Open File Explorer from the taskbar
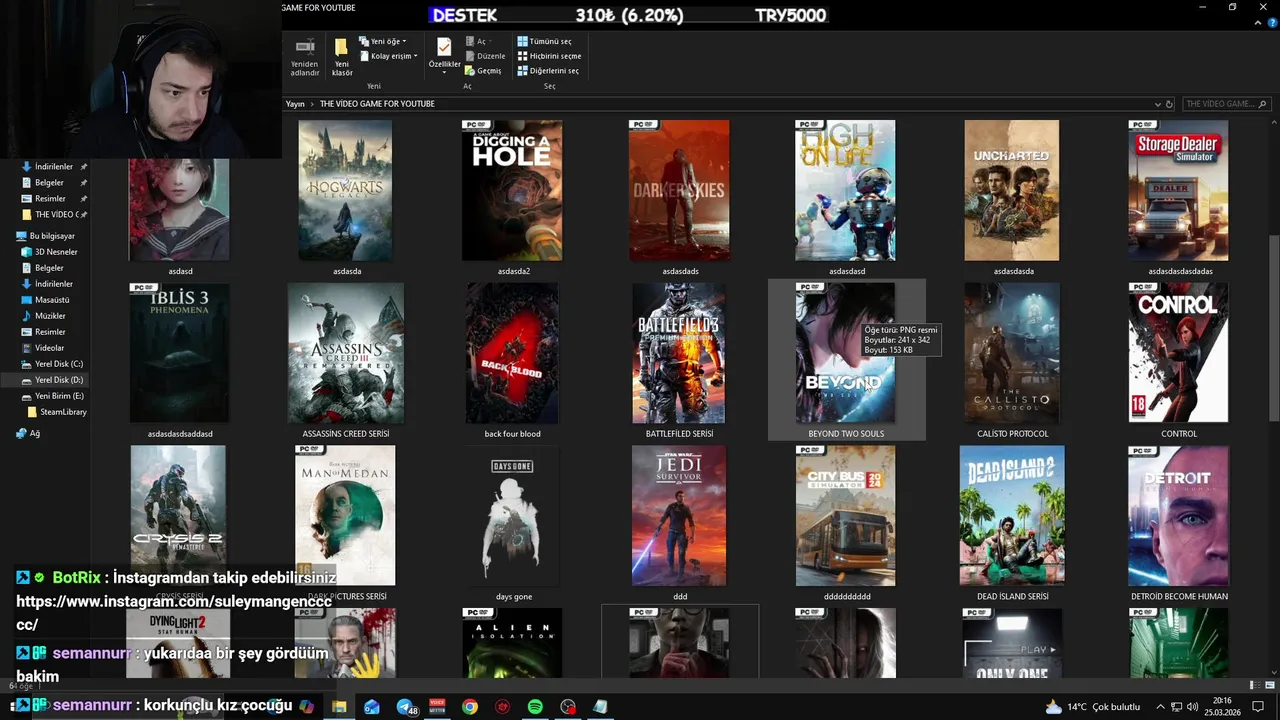 (339, 707)
